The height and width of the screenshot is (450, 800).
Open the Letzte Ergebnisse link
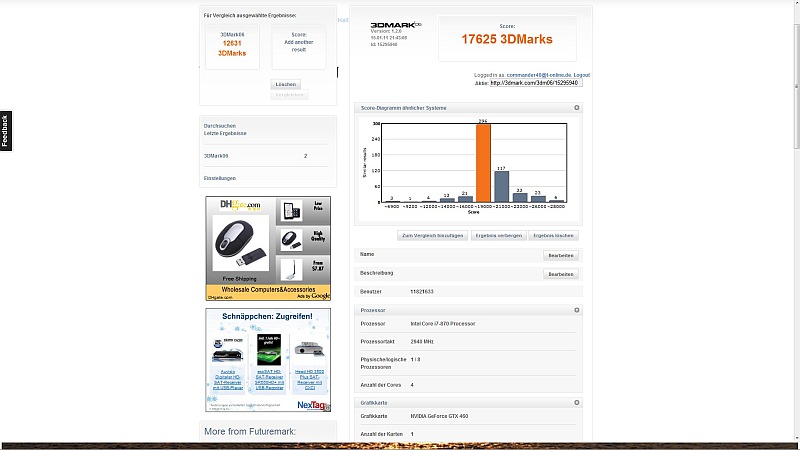coord(225,133)
